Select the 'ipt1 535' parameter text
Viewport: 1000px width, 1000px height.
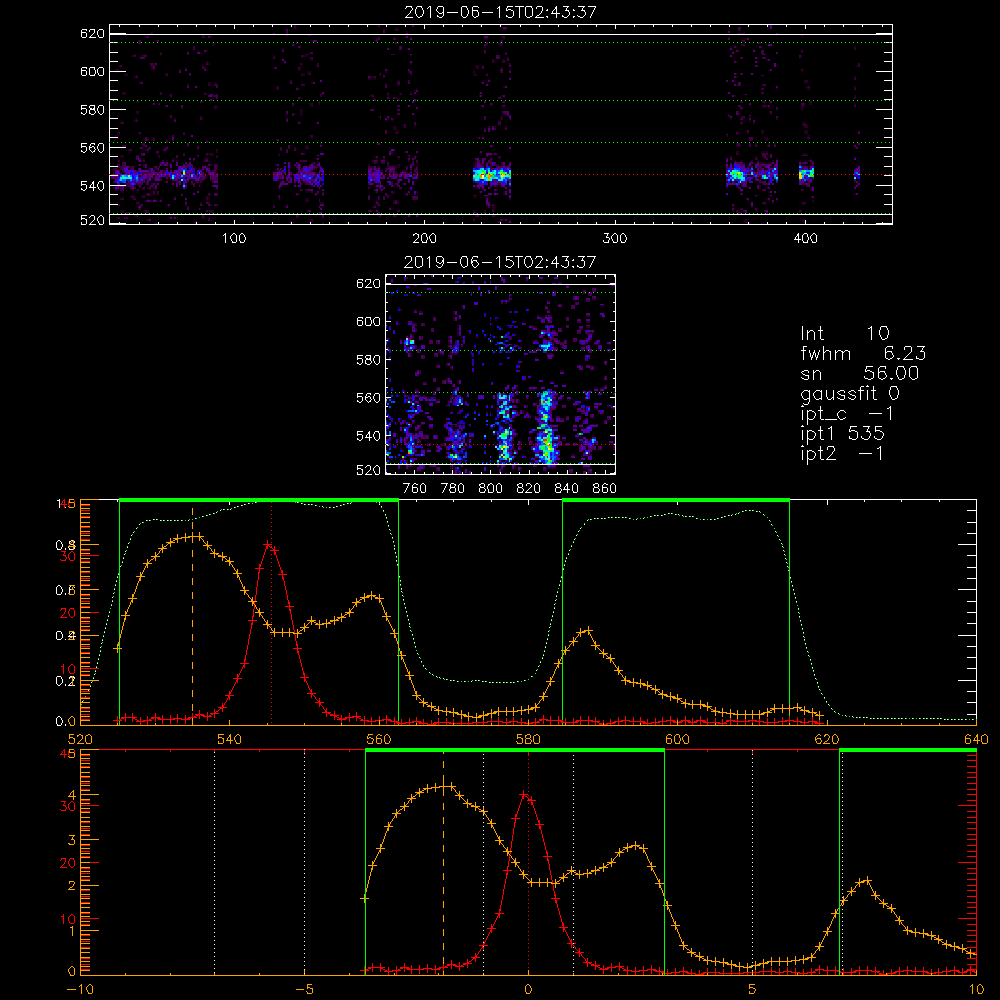842,434
